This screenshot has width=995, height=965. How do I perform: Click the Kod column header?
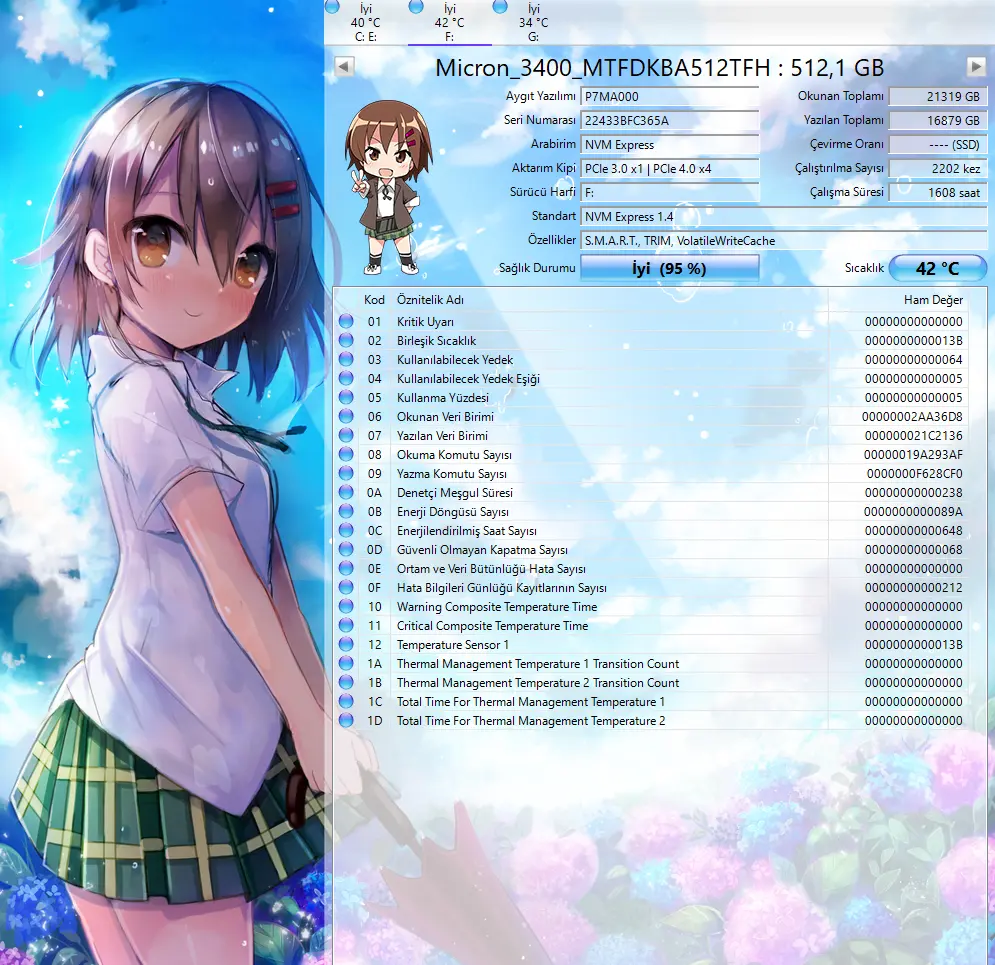tap(374, 299)
